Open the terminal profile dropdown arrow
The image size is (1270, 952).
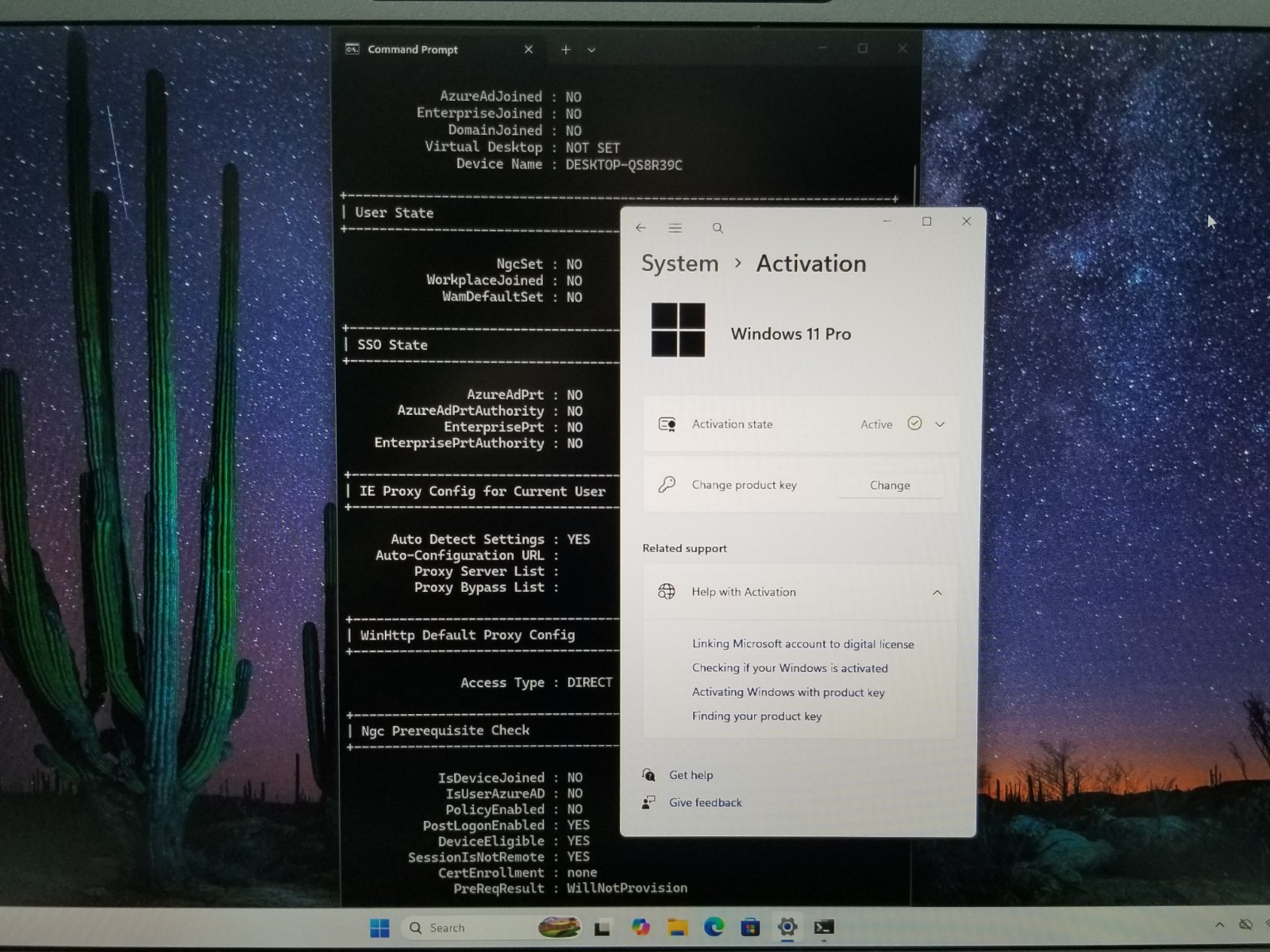[x=591, y=50]
